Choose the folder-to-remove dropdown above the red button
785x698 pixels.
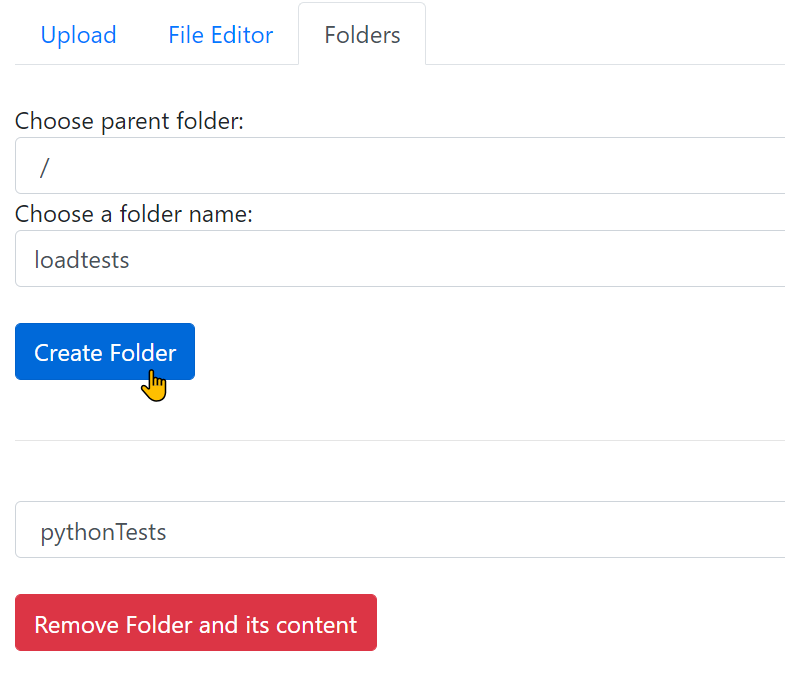point(400,530)
